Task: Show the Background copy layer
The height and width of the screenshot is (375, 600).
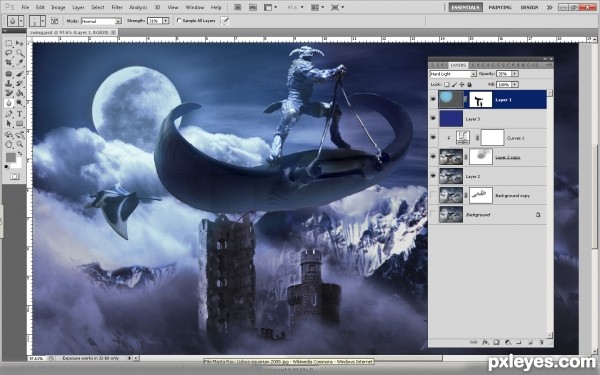Action: click(433, 195)
